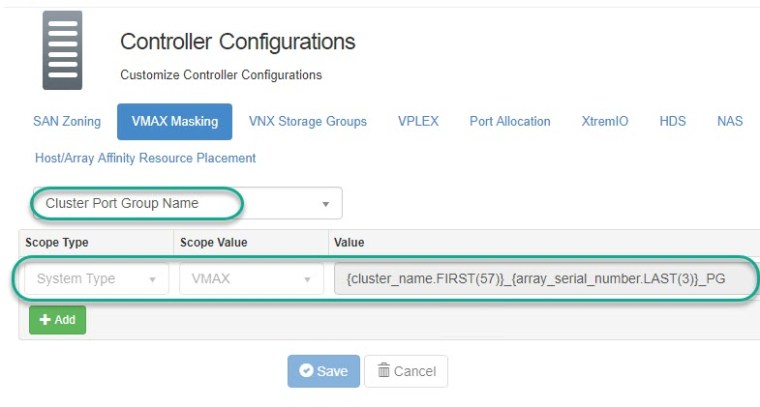Click the trash icon on Cancel
Viewport: 760px width, 407px height.
tap(383, 371)
